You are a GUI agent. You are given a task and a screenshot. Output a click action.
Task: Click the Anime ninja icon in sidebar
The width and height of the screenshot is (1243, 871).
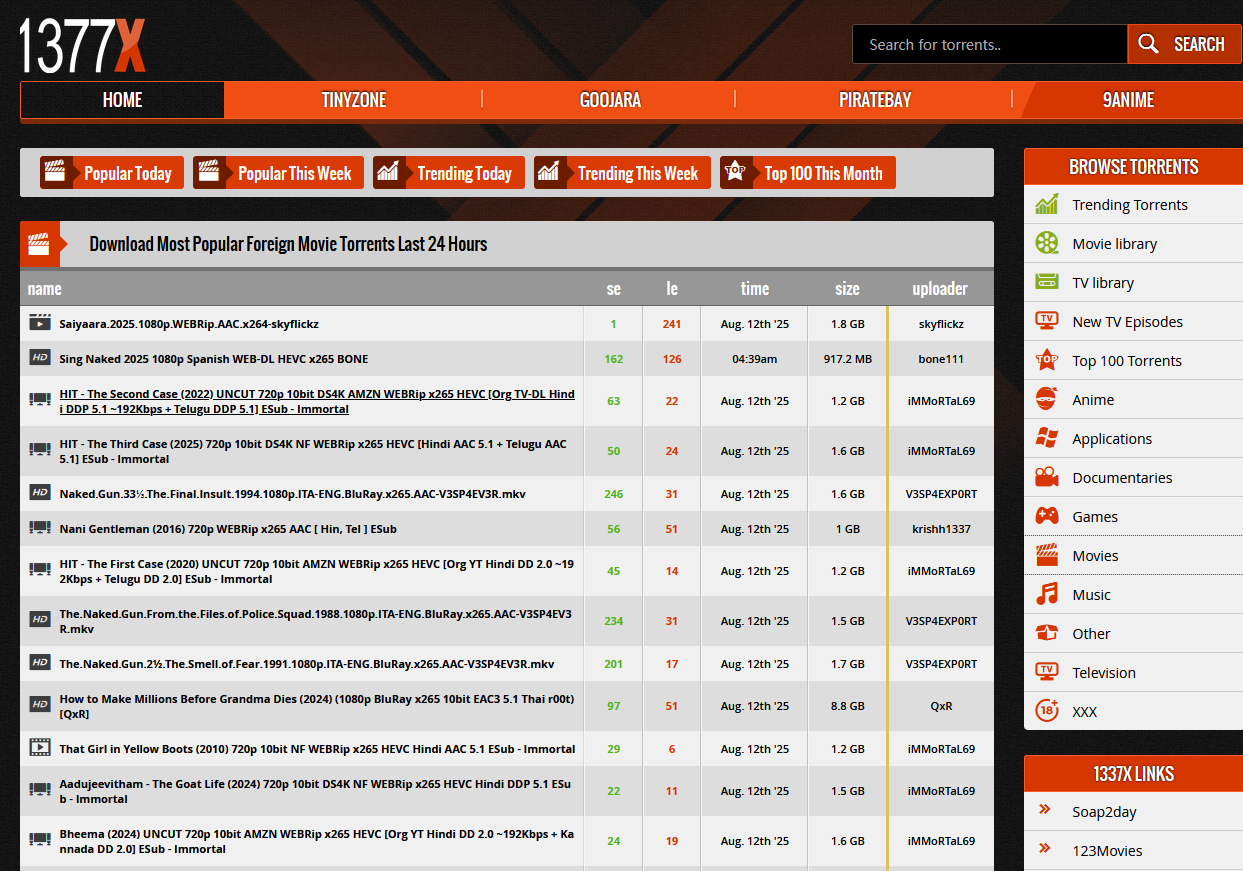[x=1047, y=400]
